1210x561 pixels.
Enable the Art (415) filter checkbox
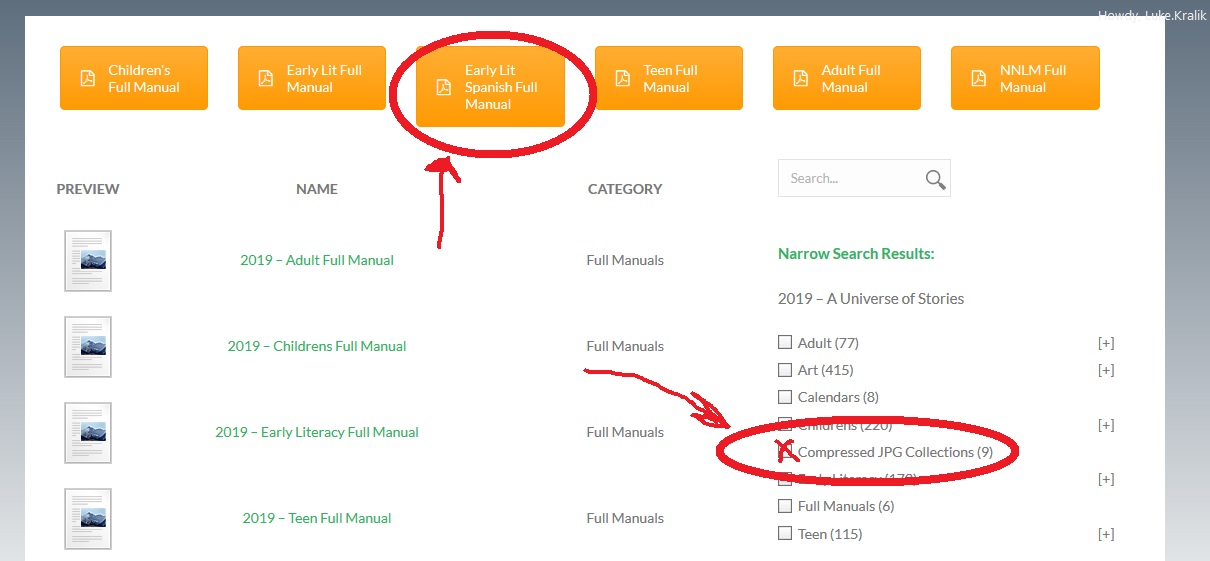click(x=785, y=370)
